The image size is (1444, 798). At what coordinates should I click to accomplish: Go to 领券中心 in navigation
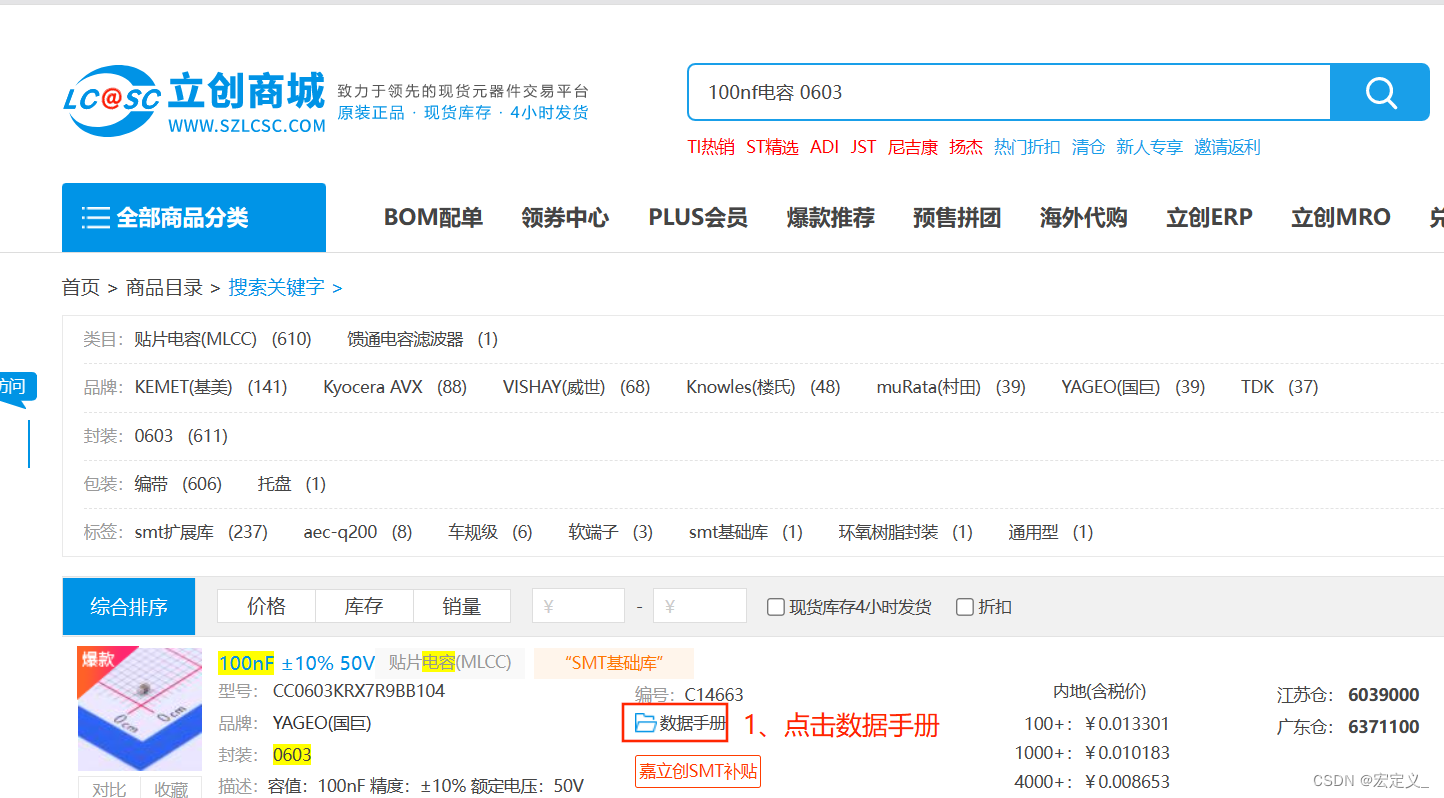565,218
